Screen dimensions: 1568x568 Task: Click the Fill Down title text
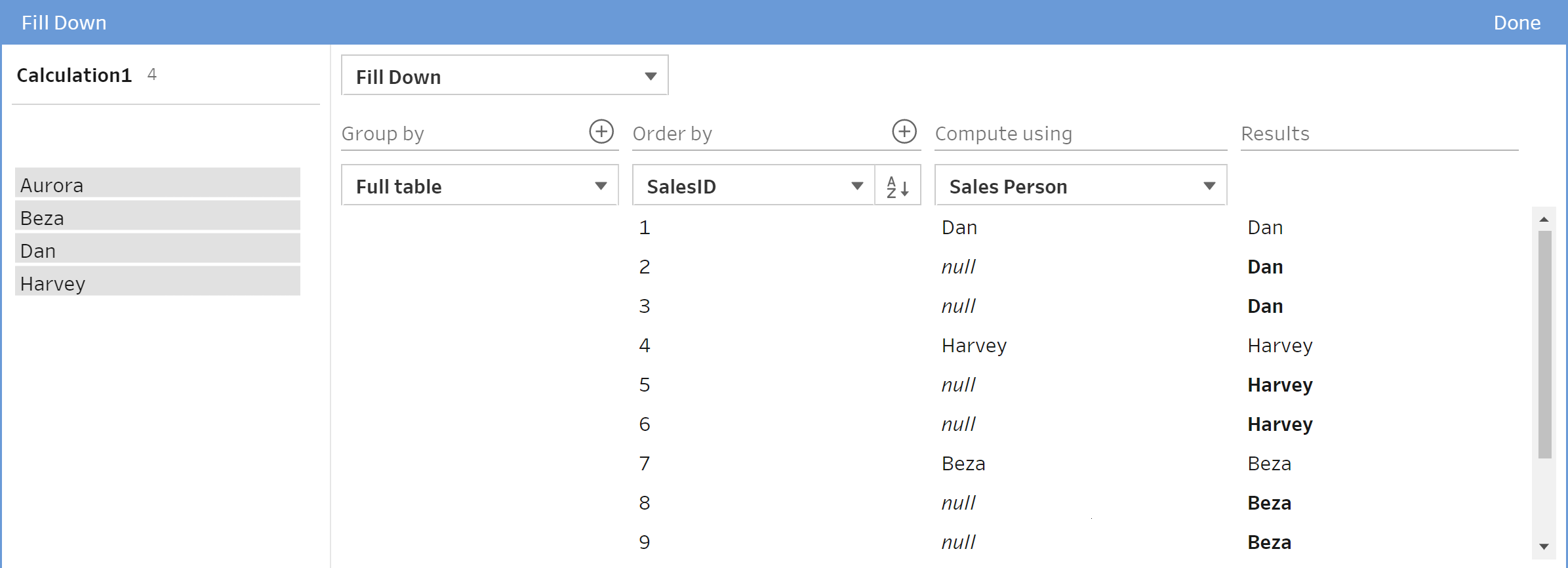[64, 23]
